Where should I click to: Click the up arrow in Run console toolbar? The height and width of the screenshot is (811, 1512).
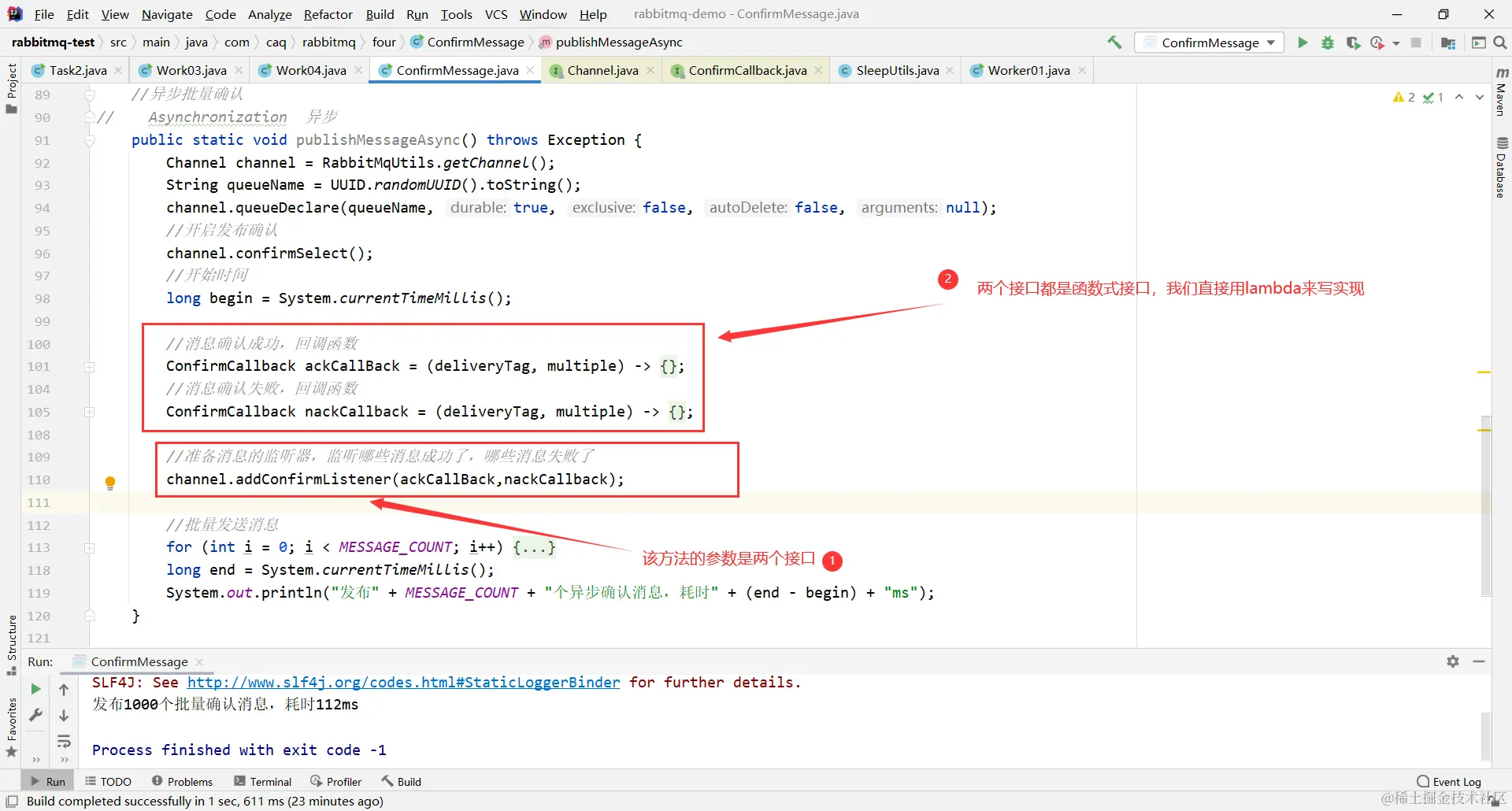64,690
